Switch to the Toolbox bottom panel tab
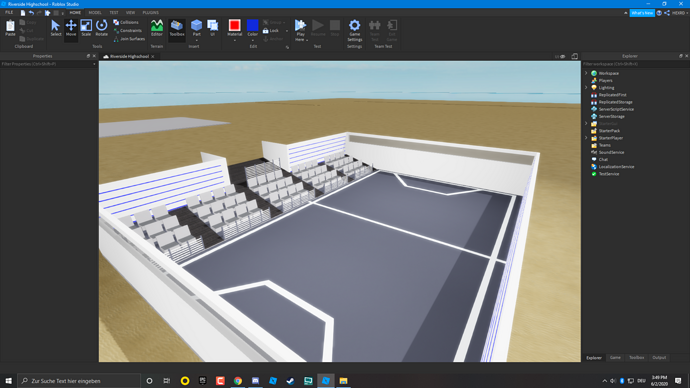Viewport: 690px width, 388px height. [636, 358]
